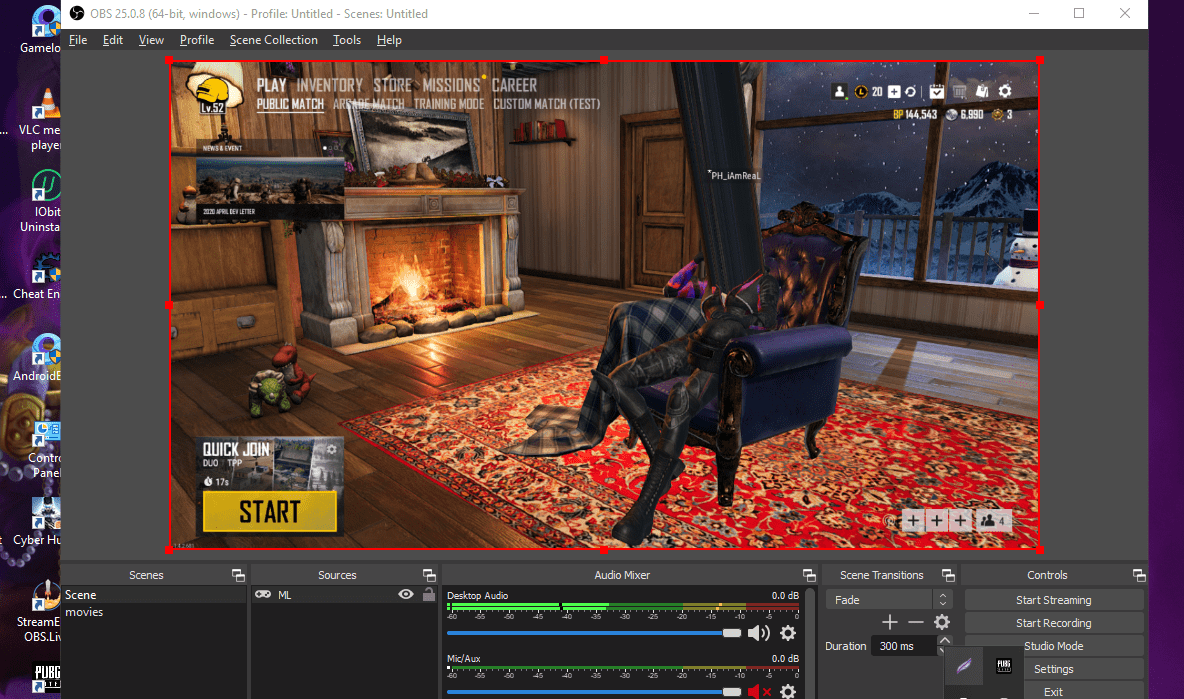Increase Duration with up arrow
Viewport: 1184px width, 699px height.
[x=945, y=640]
